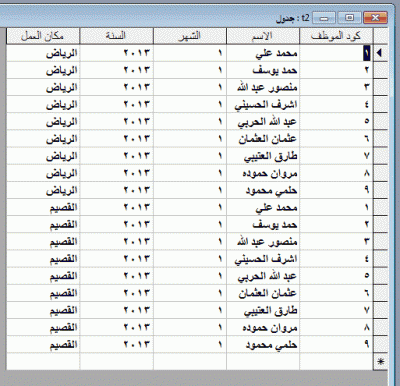Click year ٢٠١٣ in عثمان العثمان's الرياض row
The height and width of the screenshot is (386, 400).
(x=116, y=139)
